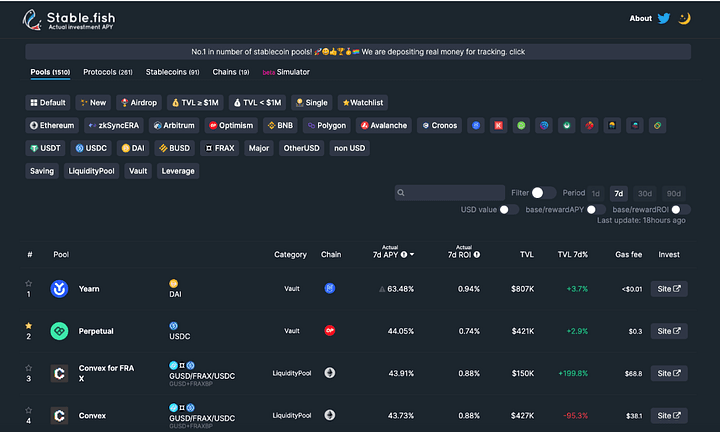Star the Convex pool in row 4

tap(28, 410)
